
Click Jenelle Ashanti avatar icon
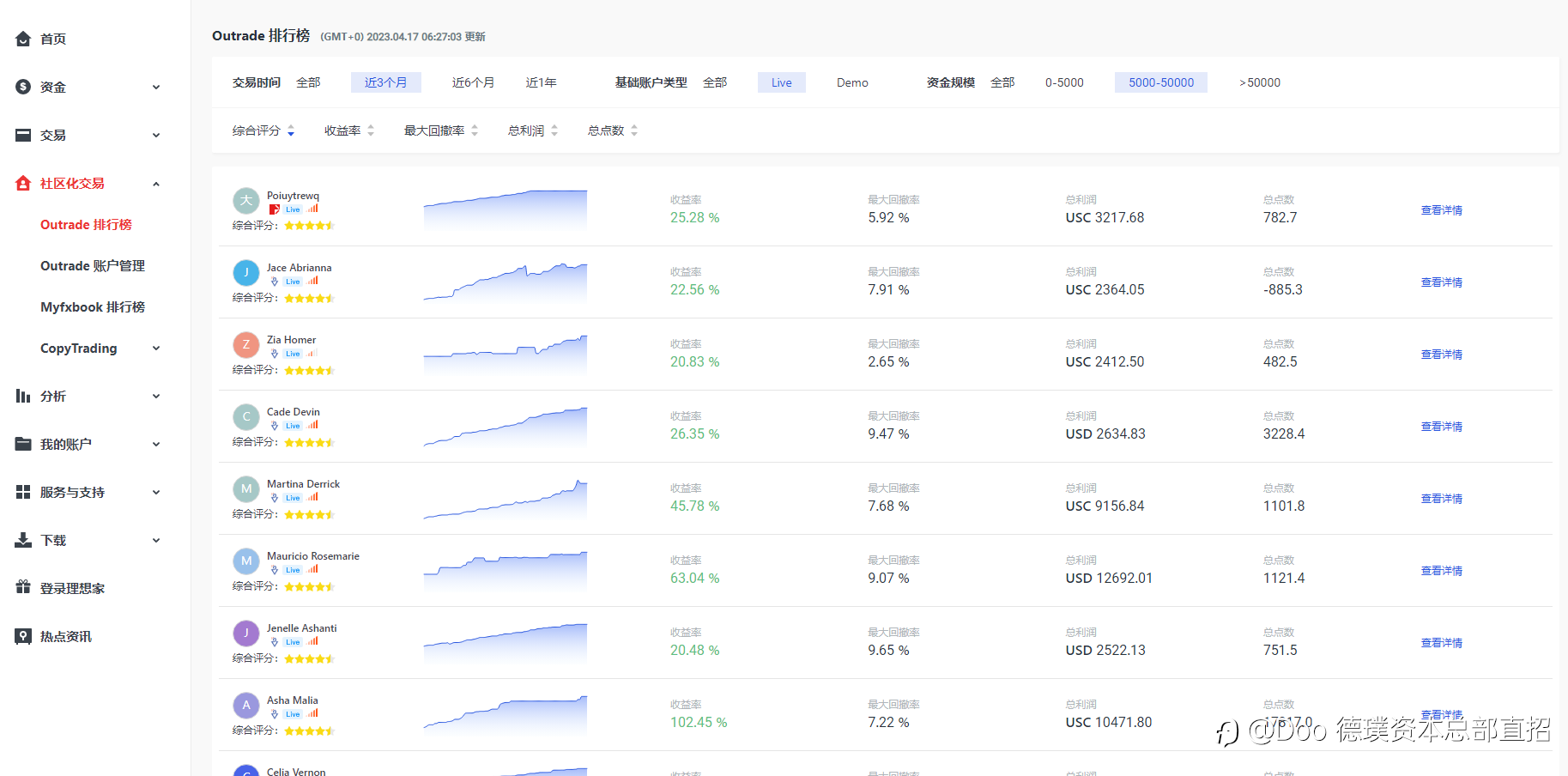pos(246,634)
